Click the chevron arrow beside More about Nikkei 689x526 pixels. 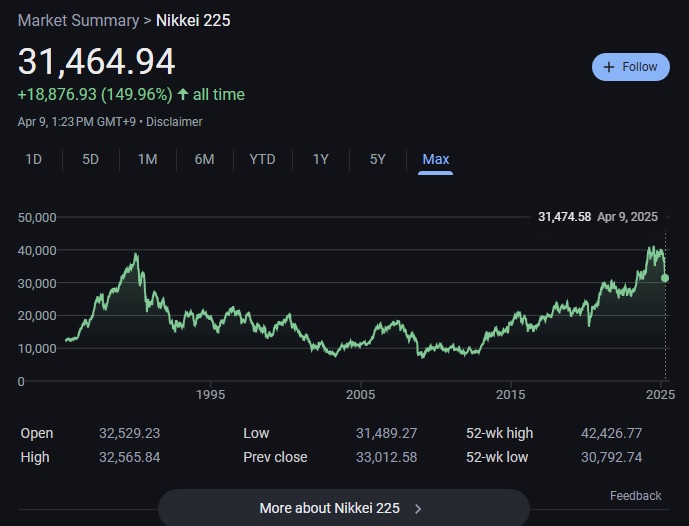tap(418, 509)
